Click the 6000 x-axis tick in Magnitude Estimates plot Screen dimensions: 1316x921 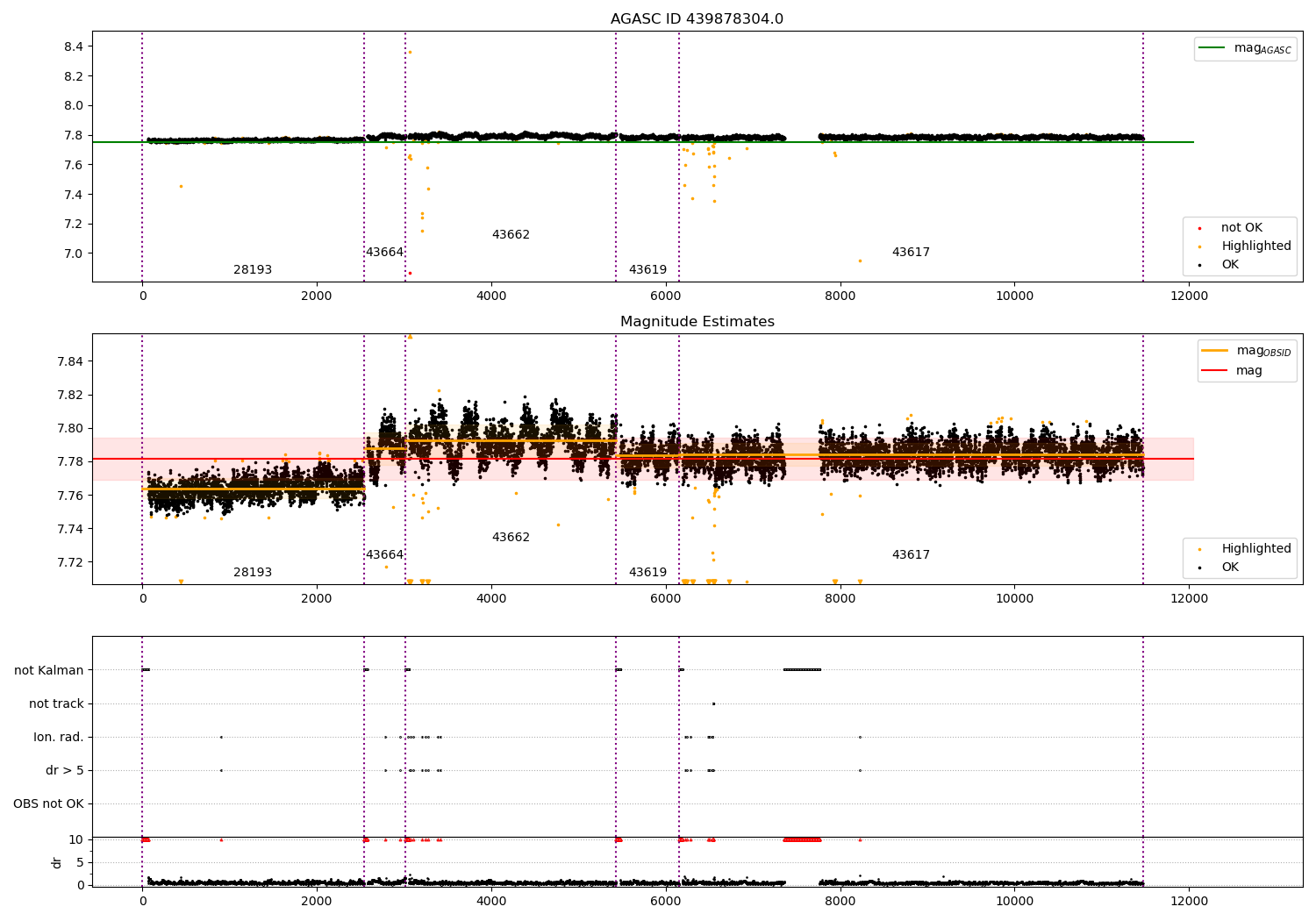pos(666,599)
